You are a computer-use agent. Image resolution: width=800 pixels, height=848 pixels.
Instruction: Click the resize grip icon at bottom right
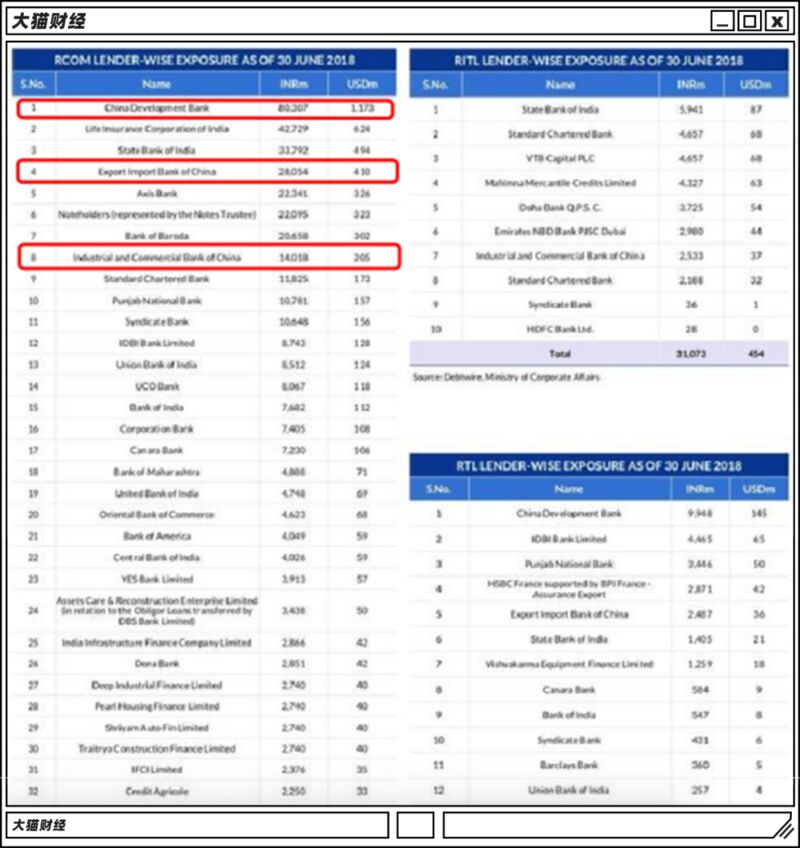point(783,827)
